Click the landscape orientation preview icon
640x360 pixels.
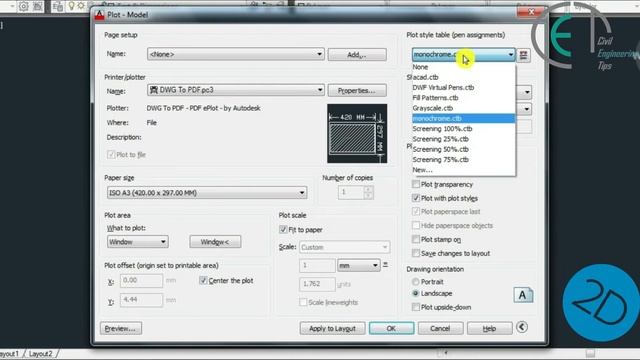click(x=523, y=295)
